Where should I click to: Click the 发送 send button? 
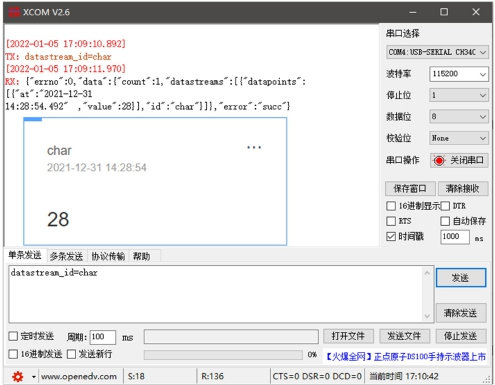(x=461, y=278)
